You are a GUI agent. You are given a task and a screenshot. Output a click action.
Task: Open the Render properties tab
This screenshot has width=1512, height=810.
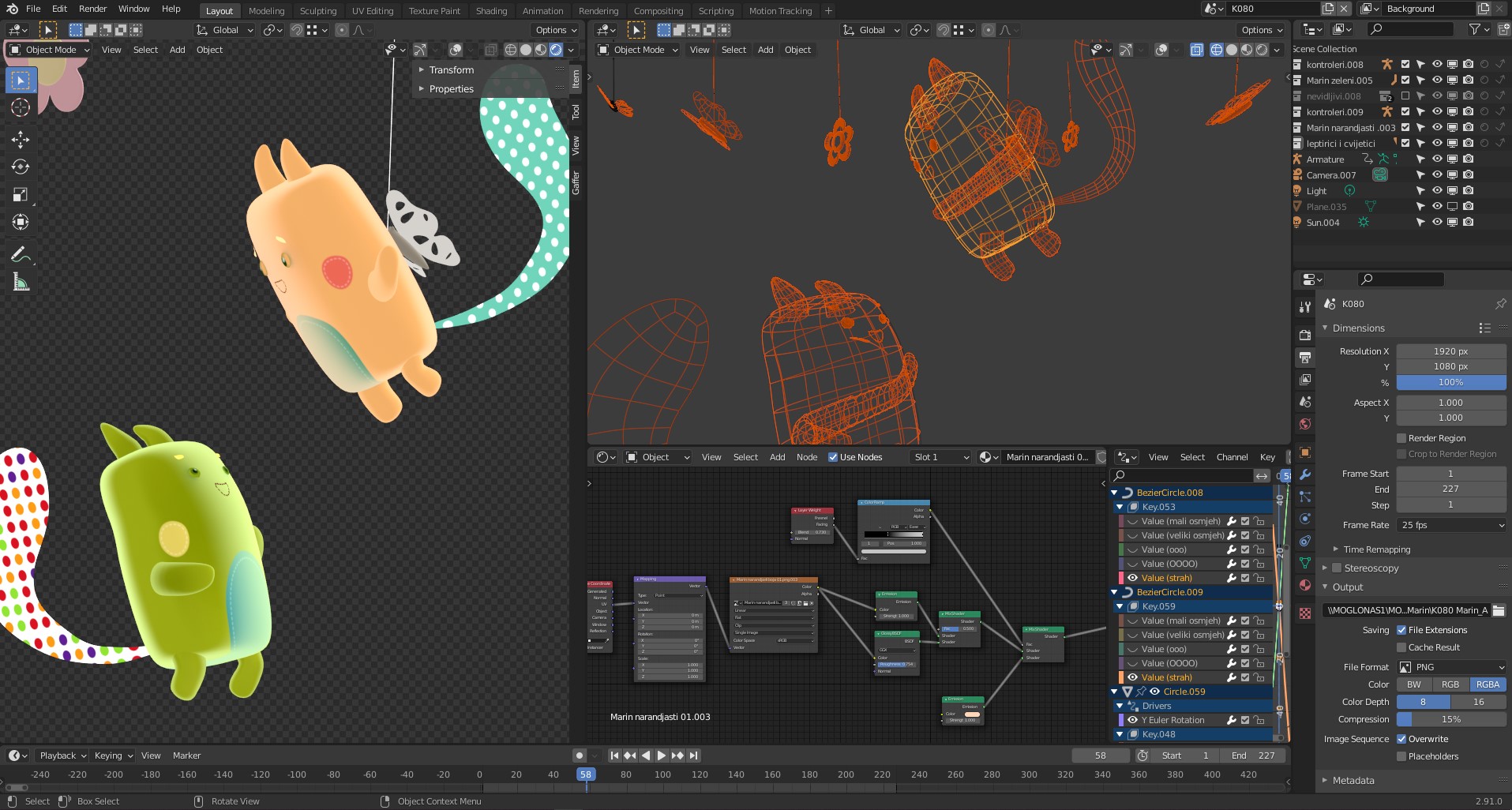(1305, 335)
